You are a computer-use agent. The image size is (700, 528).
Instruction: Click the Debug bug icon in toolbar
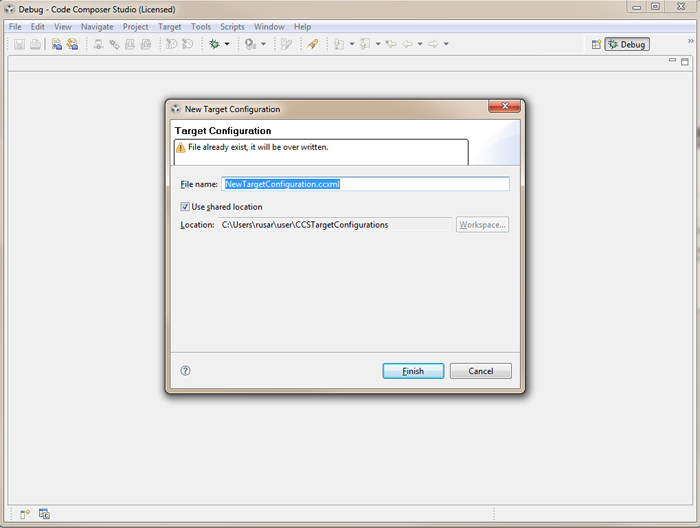point(213,44)
